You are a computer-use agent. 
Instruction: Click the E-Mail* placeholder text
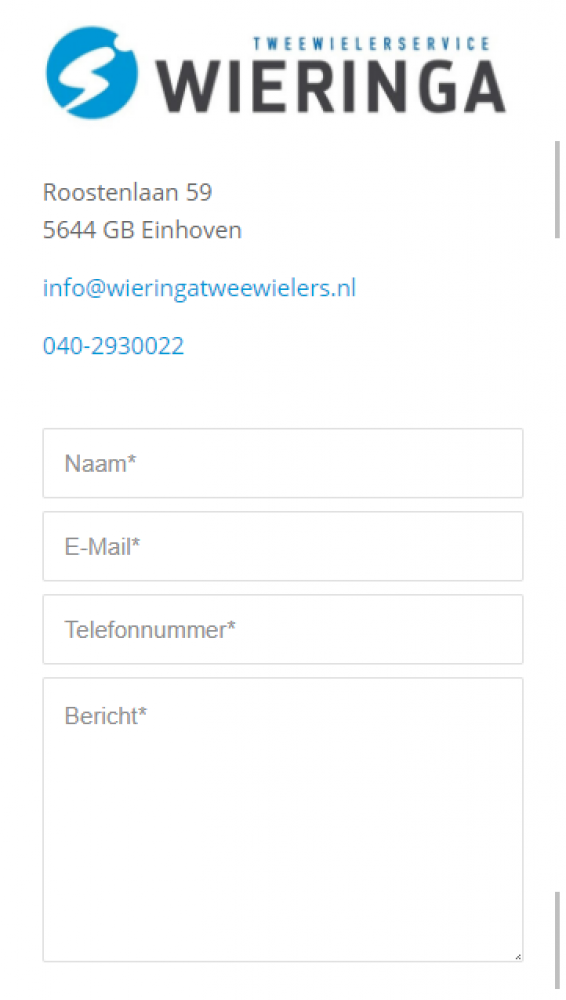tap(102, 547)
